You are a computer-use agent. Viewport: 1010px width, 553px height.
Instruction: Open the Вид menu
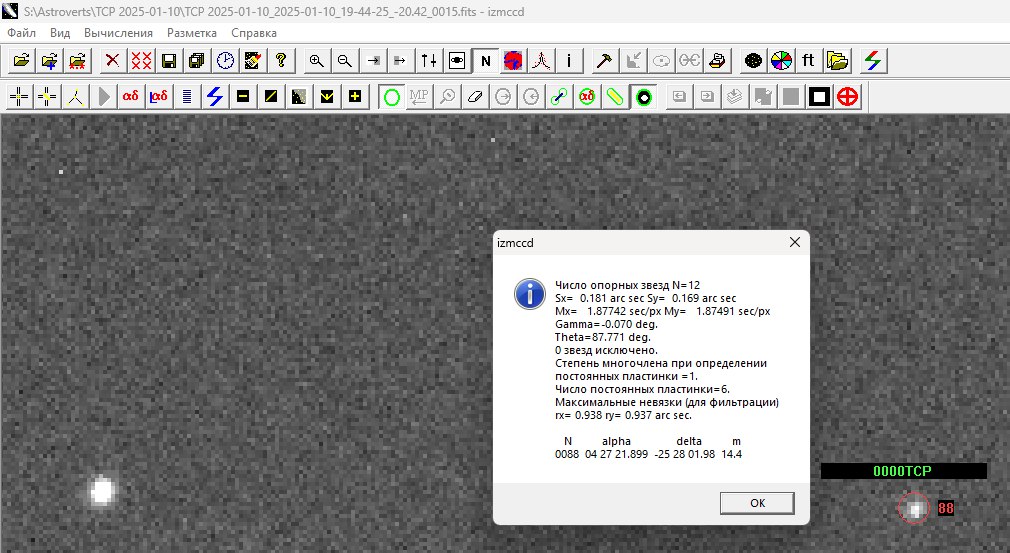pyautogui.click(x=60, y=33)
